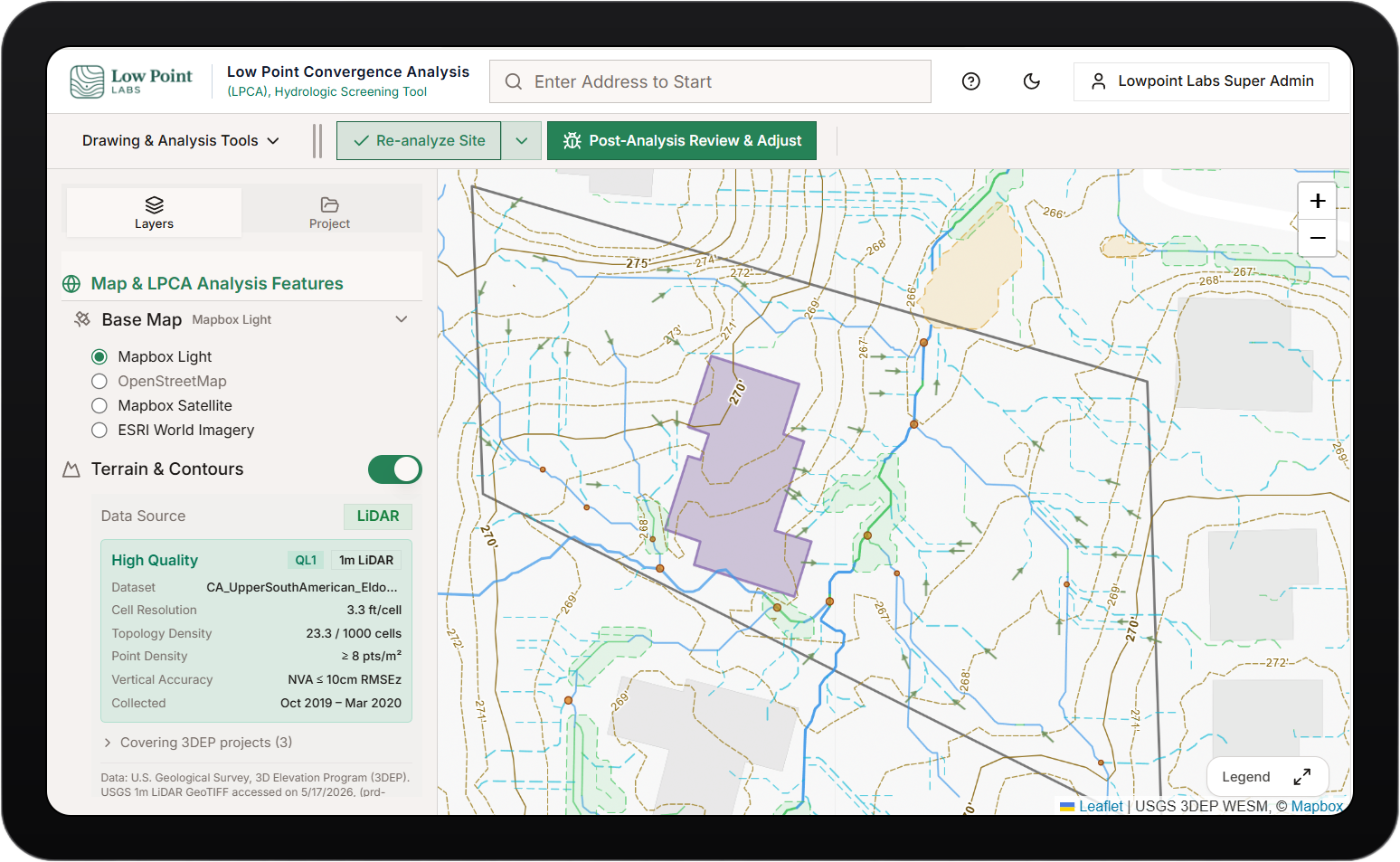The width and height of the screenshot is (1400, 862).
Task: Click the Layers stack icon
Action: pyautogui.click(x=155, y=205)
